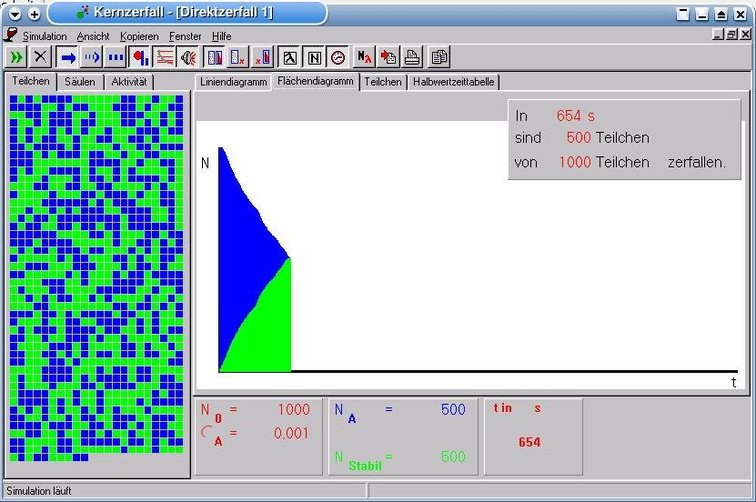Screen dimensions: 756x502
Task: Click the green N Stabil value 500
Action: (453, 457)
